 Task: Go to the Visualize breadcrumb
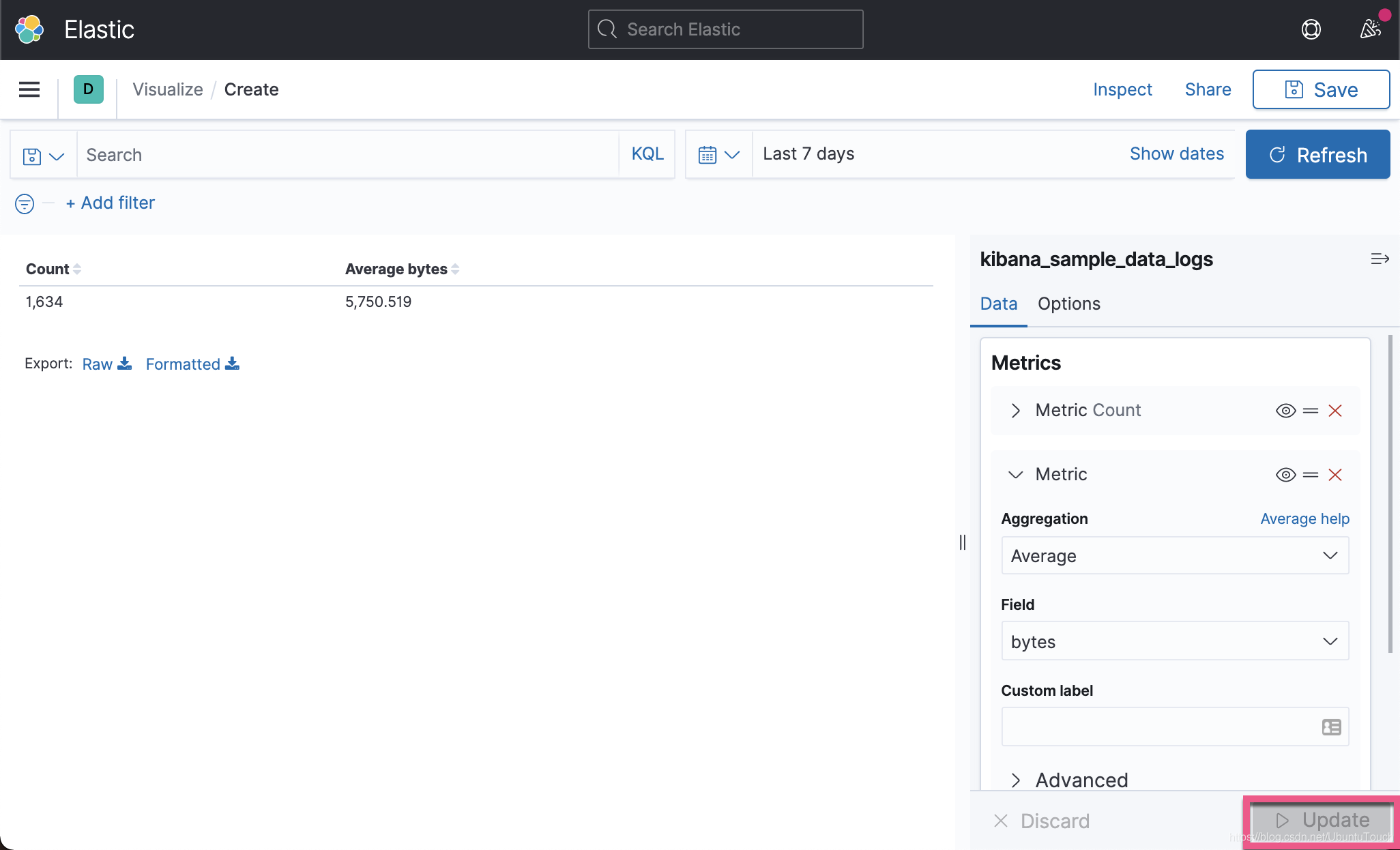tap(168, 89)
